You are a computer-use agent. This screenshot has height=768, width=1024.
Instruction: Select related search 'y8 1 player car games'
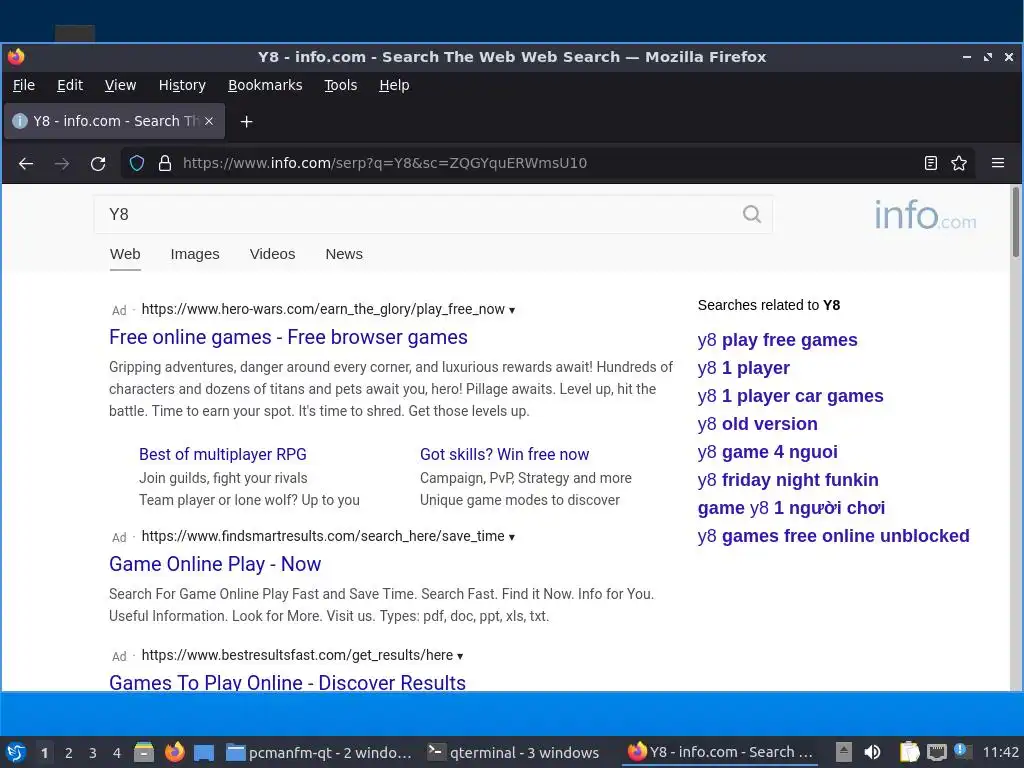coord(790,396)
